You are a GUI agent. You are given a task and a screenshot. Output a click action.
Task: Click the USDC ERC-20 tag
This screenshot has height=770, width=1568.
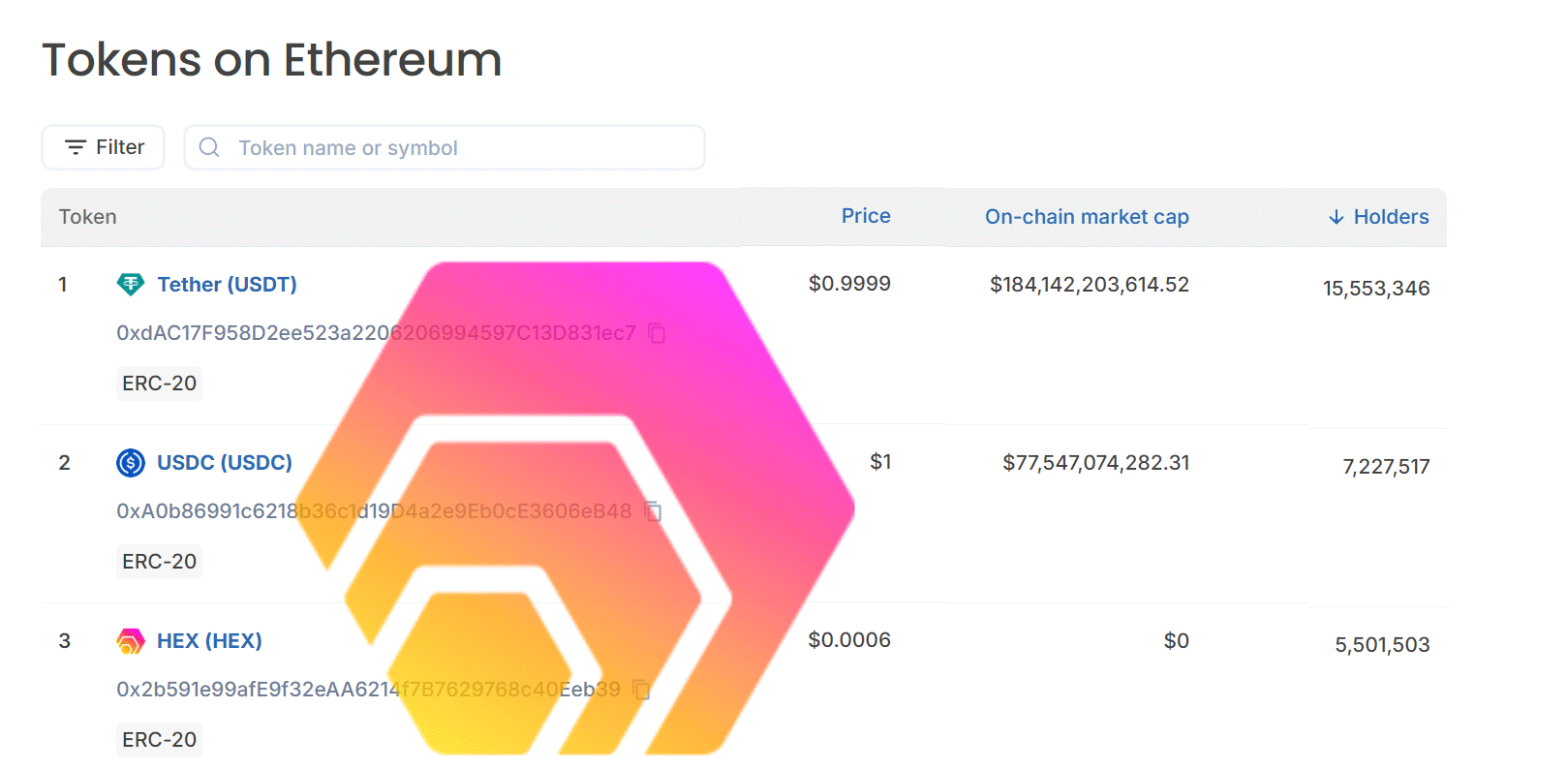160,562
